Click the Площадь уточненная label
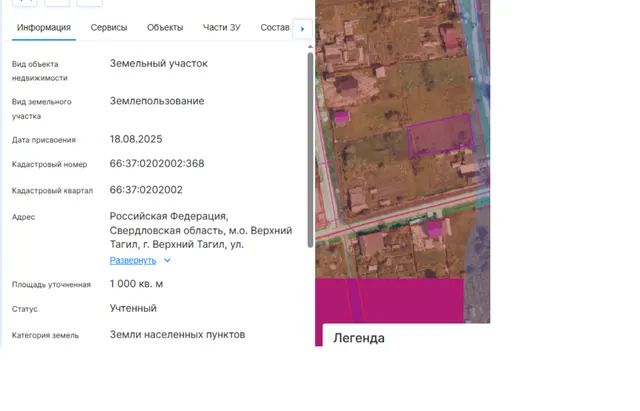Image resolution: width=640 pixels, height=411 pixels. point(51,284)
